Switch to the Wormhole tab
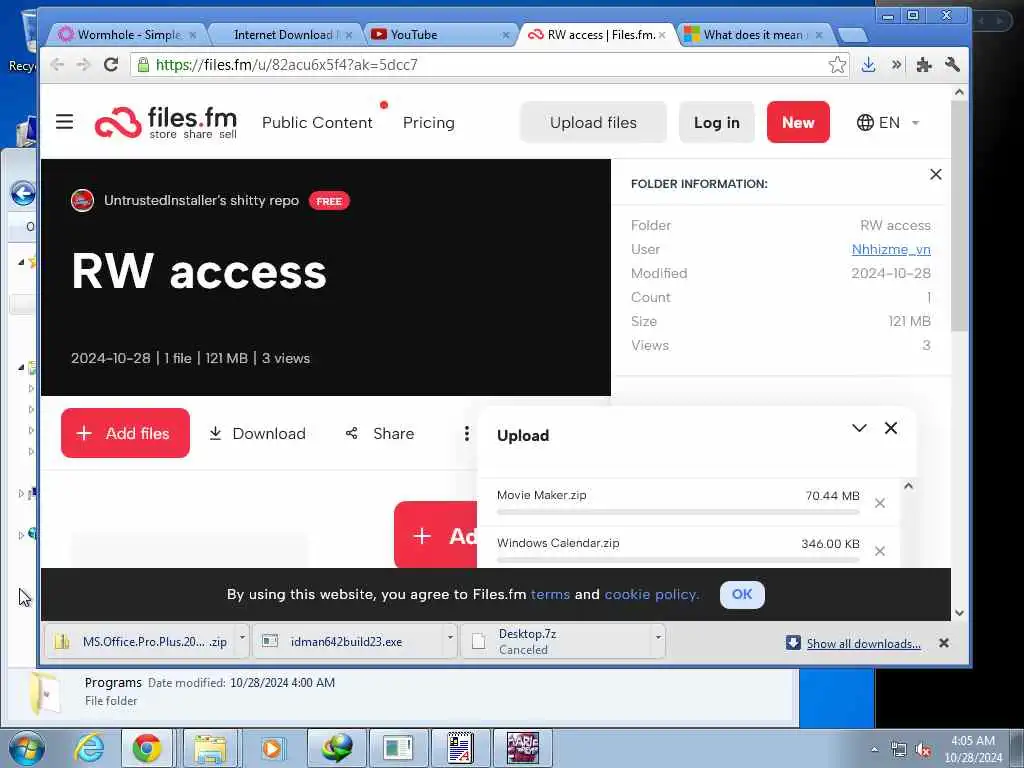This screenshot has height=768, width=1024. (127, 35)
